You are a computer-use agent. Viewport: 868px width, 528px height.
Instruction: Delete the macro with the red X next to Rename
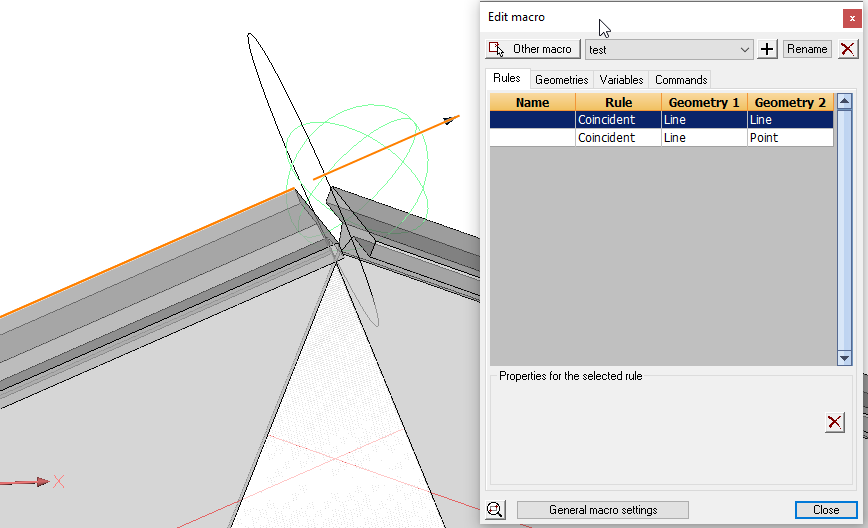[x=847, y=49]
